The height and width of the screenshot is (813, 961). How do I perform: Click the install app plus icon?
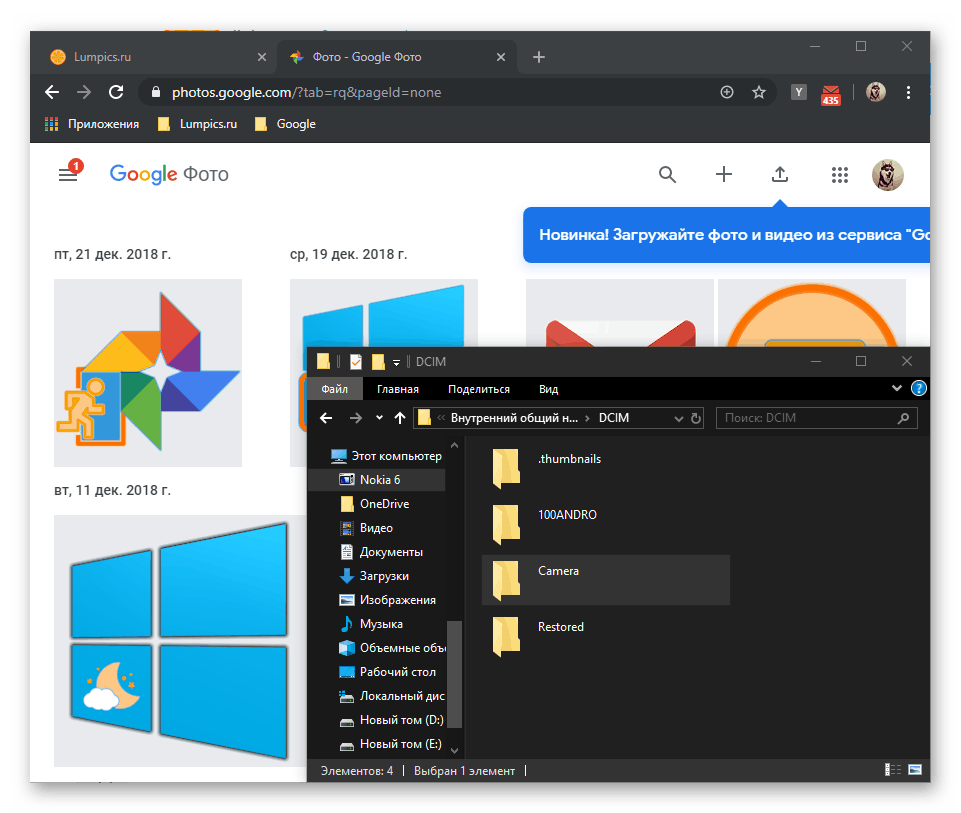(727, 93)
